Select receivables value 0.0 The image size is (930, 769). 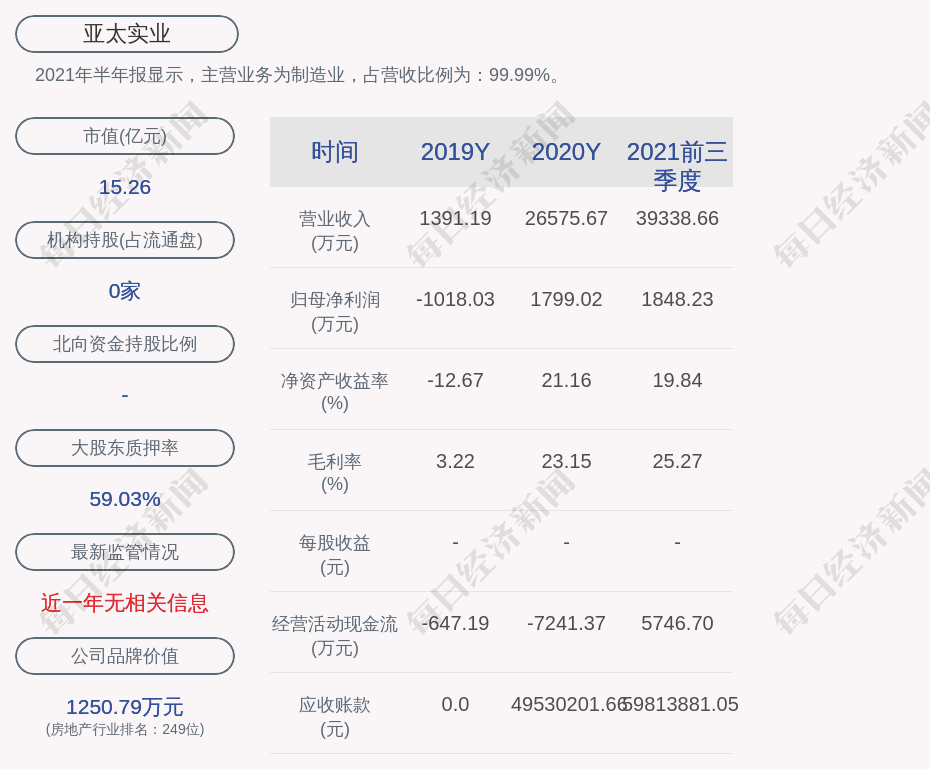point(455,704)
